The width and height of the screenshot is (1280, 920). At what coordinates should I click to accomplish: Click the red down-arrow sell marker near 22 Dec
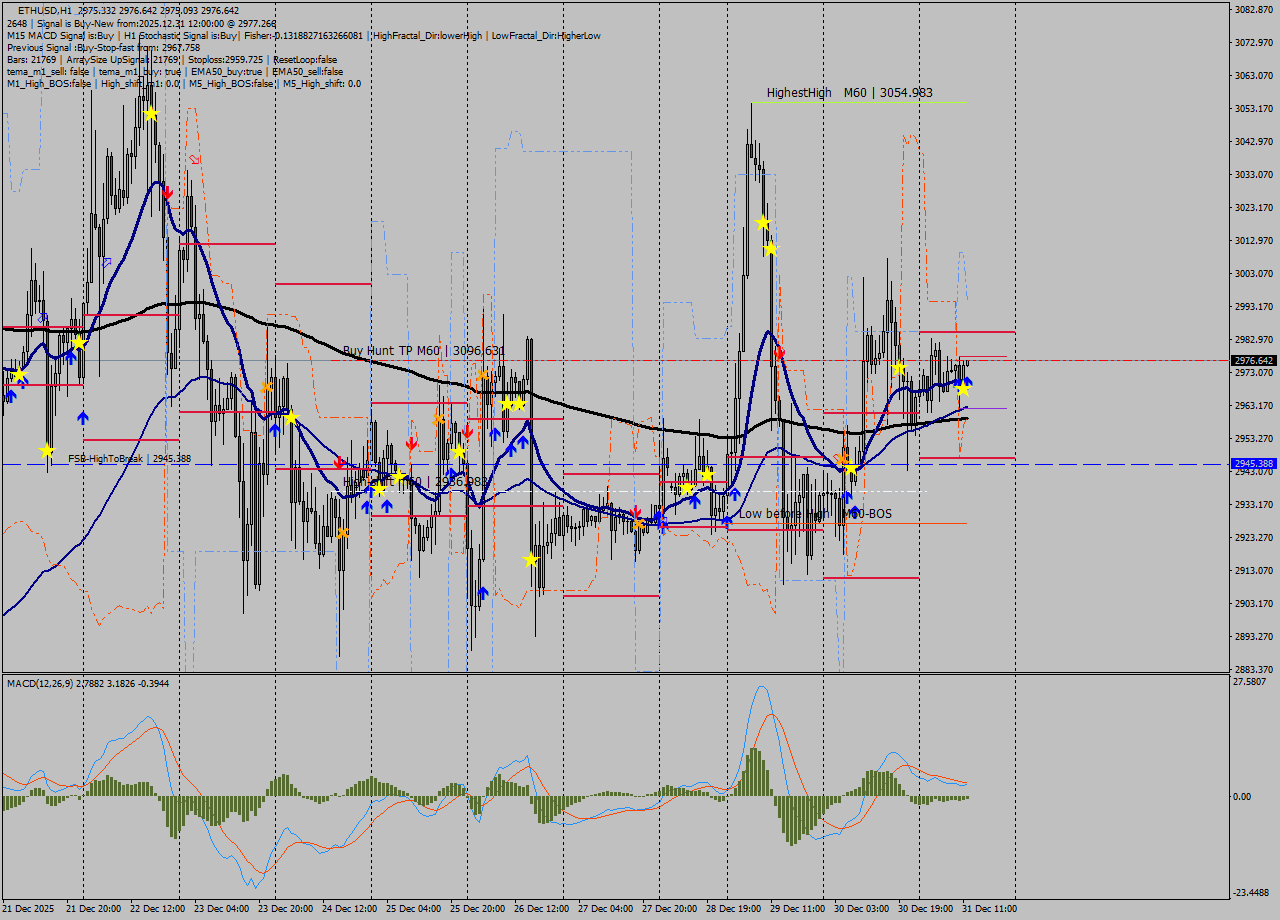pos(167,190)
